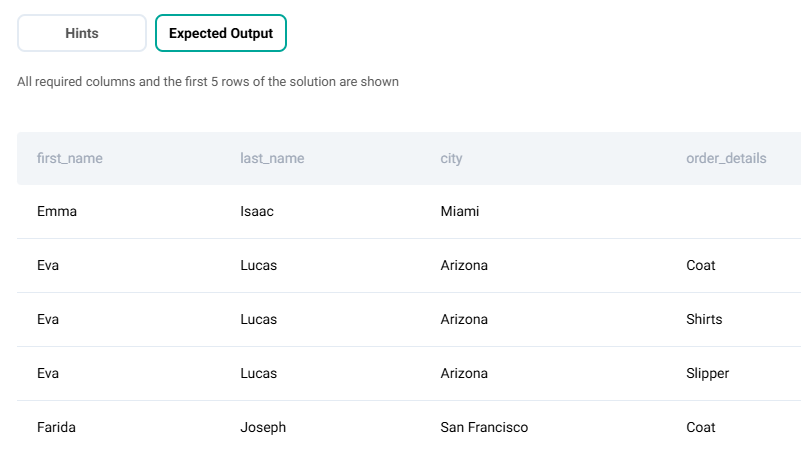Screen dimensions: 801x462
Task: Switch to the Hints tab
Action: click(x=82, y=33)
